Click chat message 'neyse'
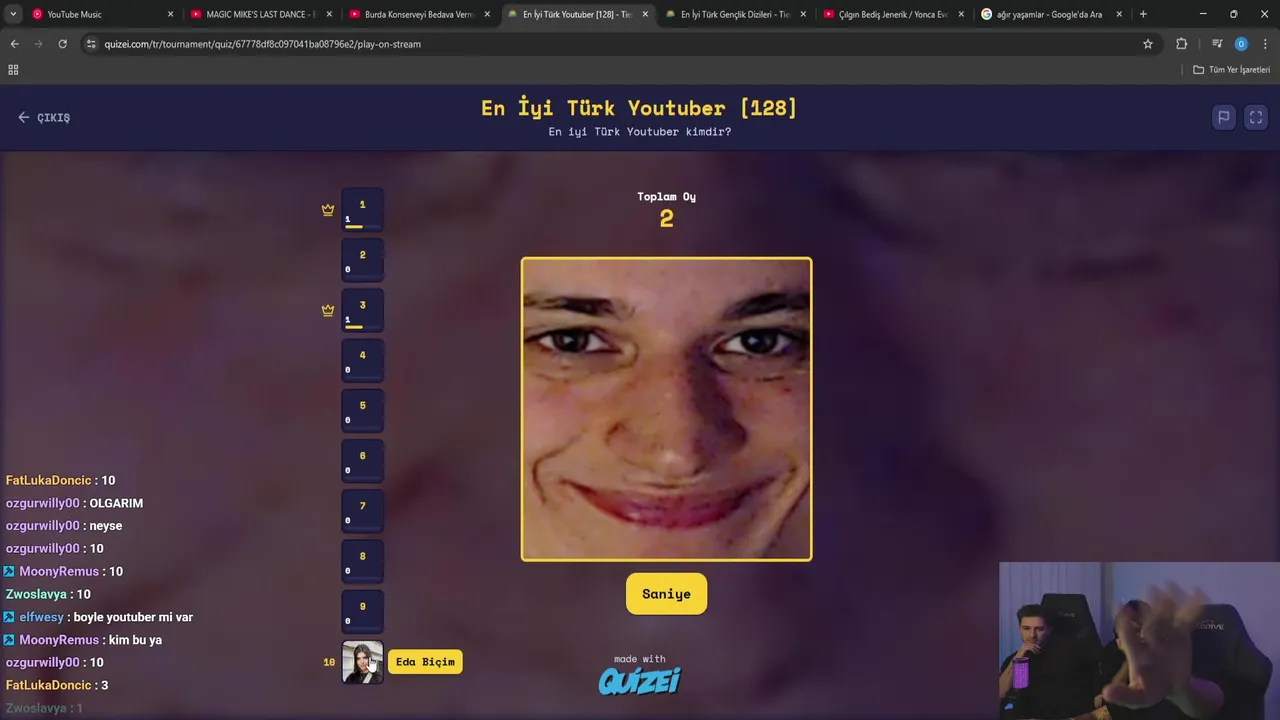 point(106,526)
